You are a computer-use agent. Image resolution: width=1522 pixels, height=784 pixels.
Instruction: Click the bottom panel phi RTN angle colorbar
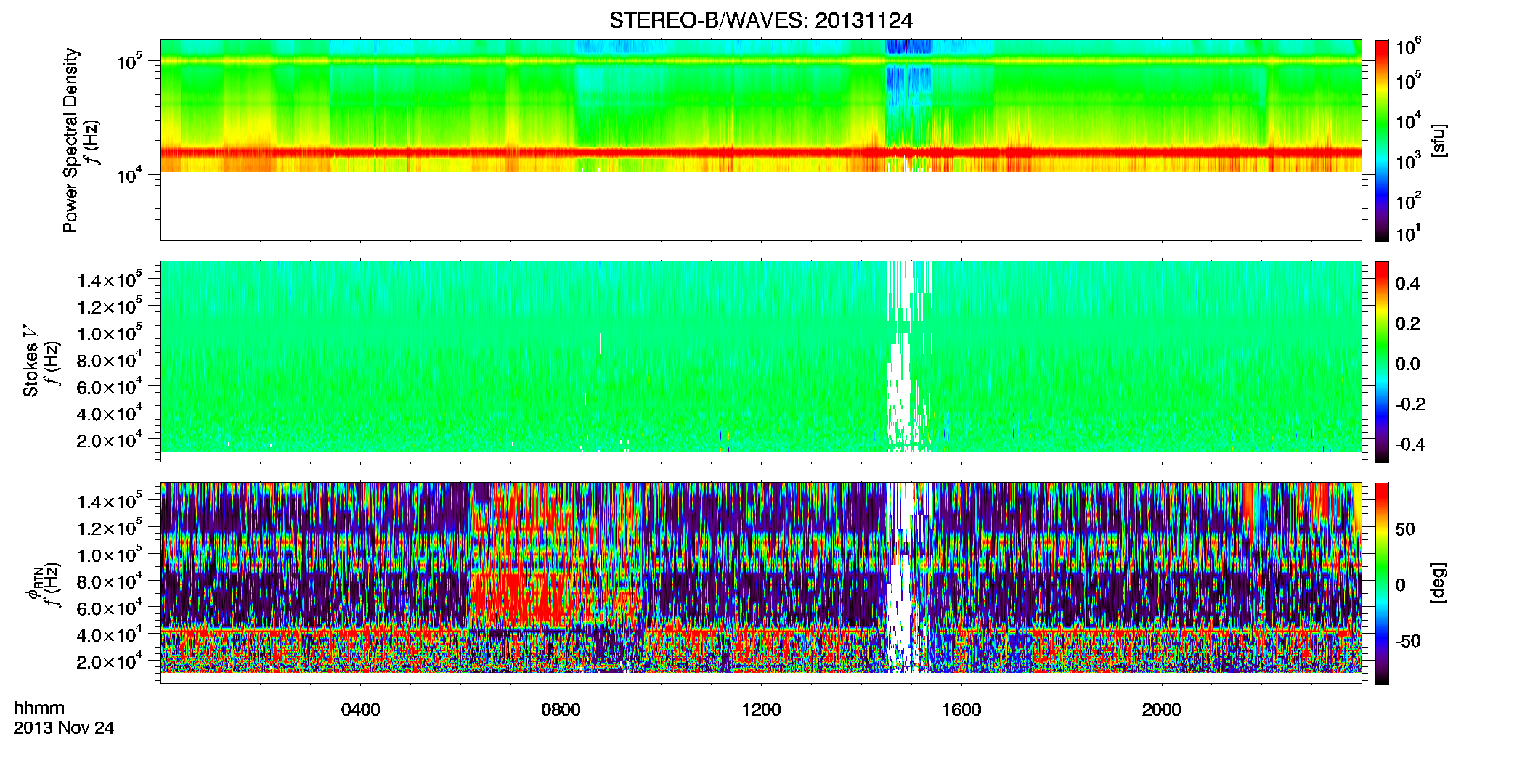pyautogui.click(x=1382, y=583)
